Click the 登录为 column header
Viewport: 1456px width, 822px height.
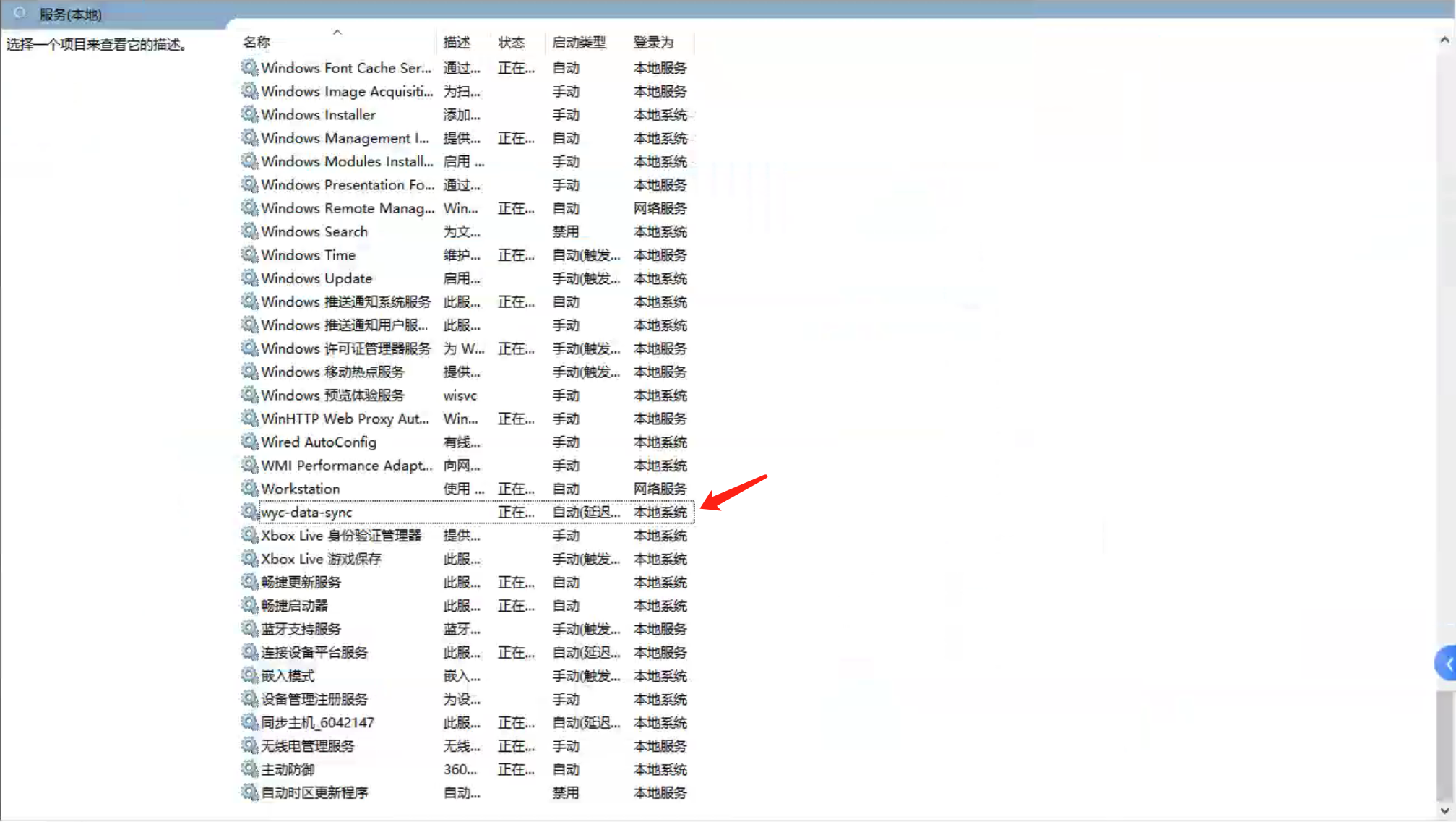coord(653,43)
